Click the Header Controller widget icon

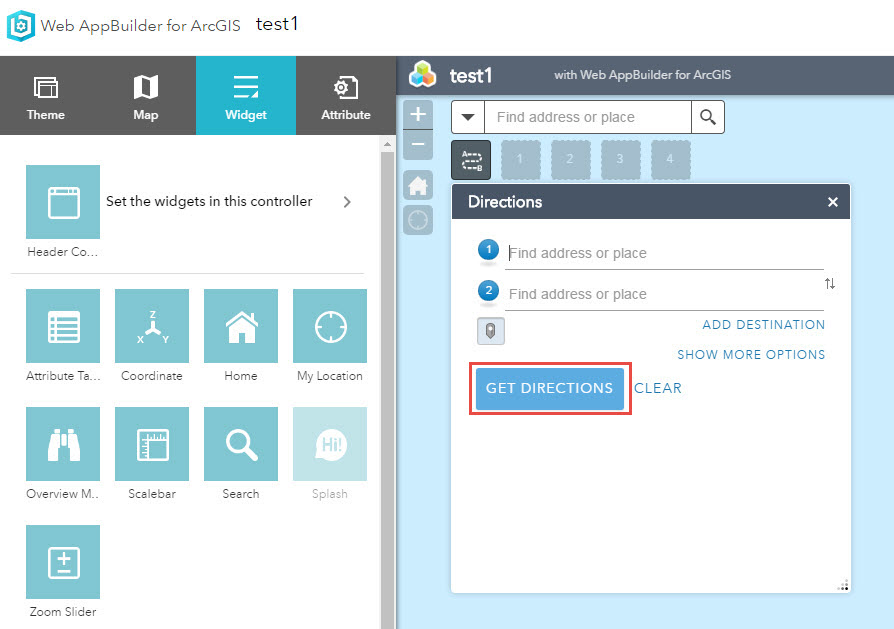tap(63, 202)
